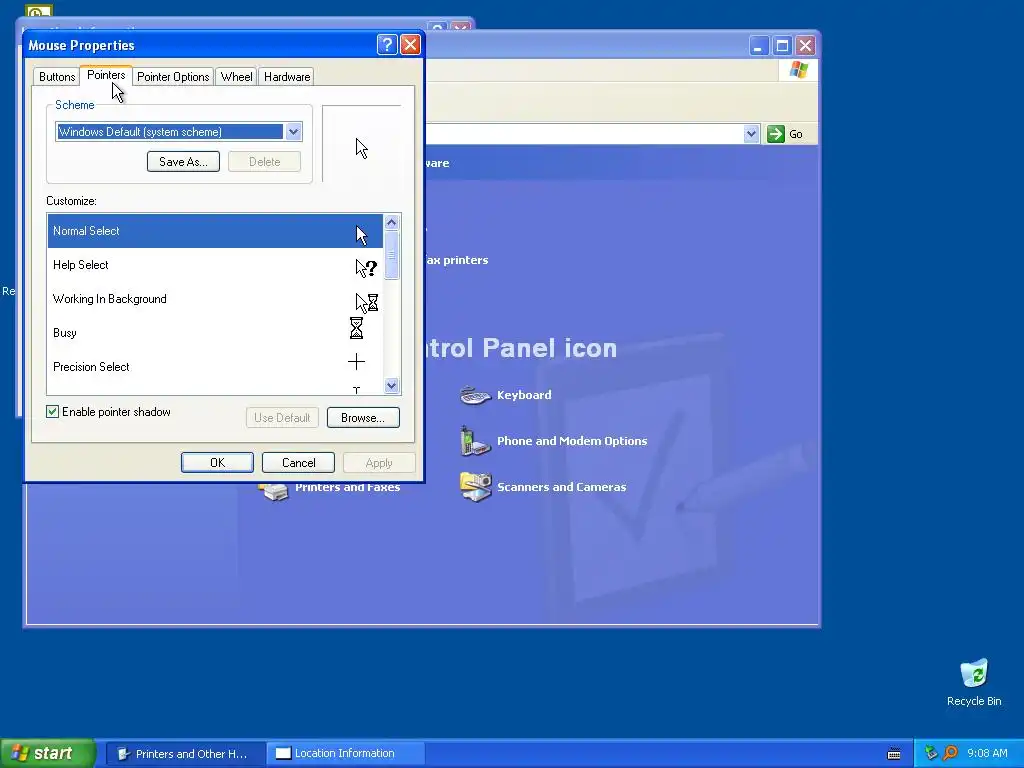Click the Customize list scrollbar thumb

392,255
